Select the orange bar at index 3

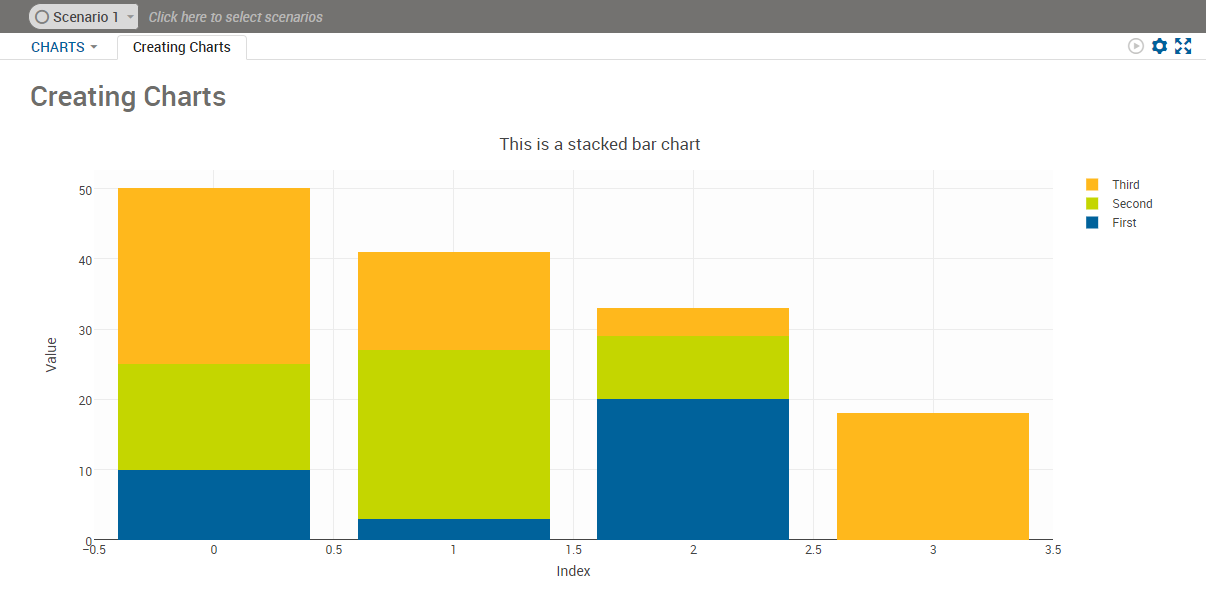click(x=933, y=476)
